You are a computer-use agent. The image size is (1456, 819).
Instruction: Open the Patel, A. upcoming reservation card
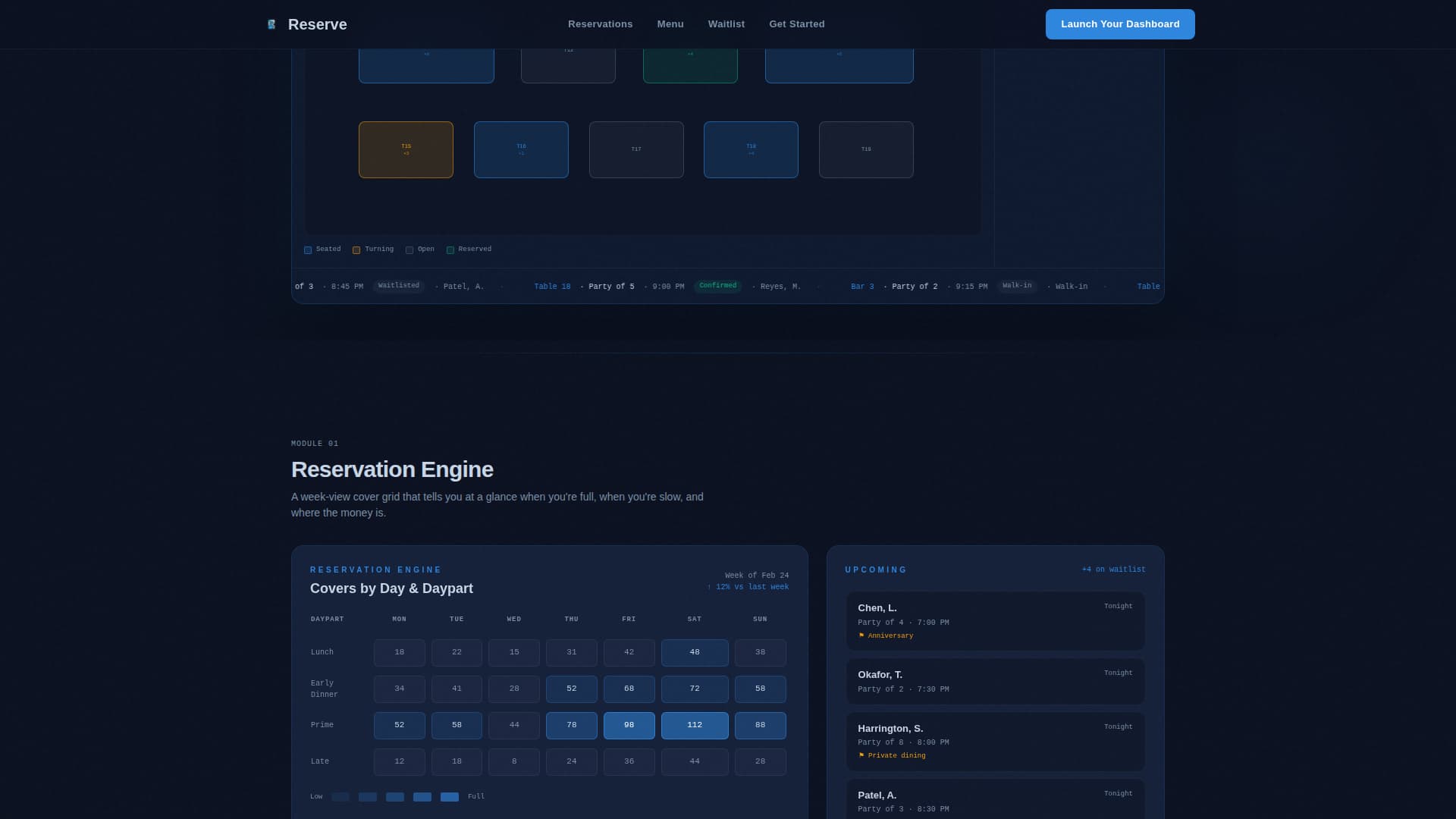[995, 799]
